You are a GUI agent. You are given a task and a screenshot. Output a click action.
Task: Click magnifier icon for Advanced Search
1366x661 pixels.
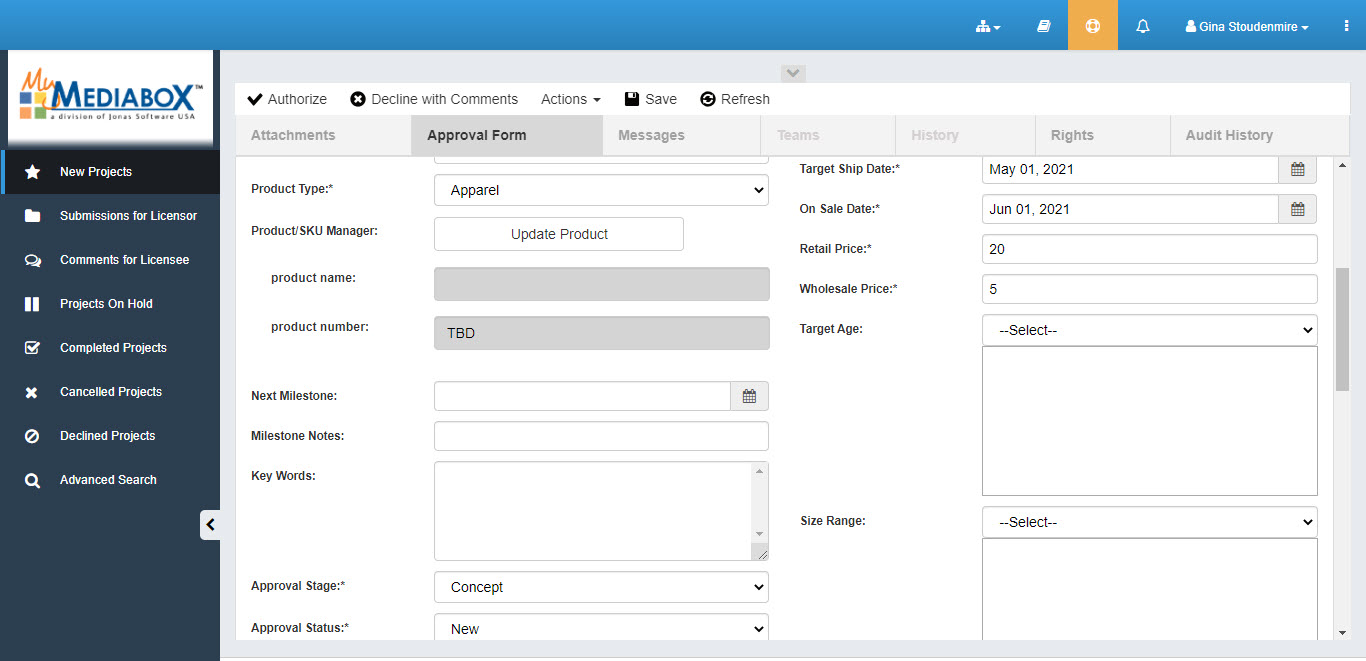point(32,480)
